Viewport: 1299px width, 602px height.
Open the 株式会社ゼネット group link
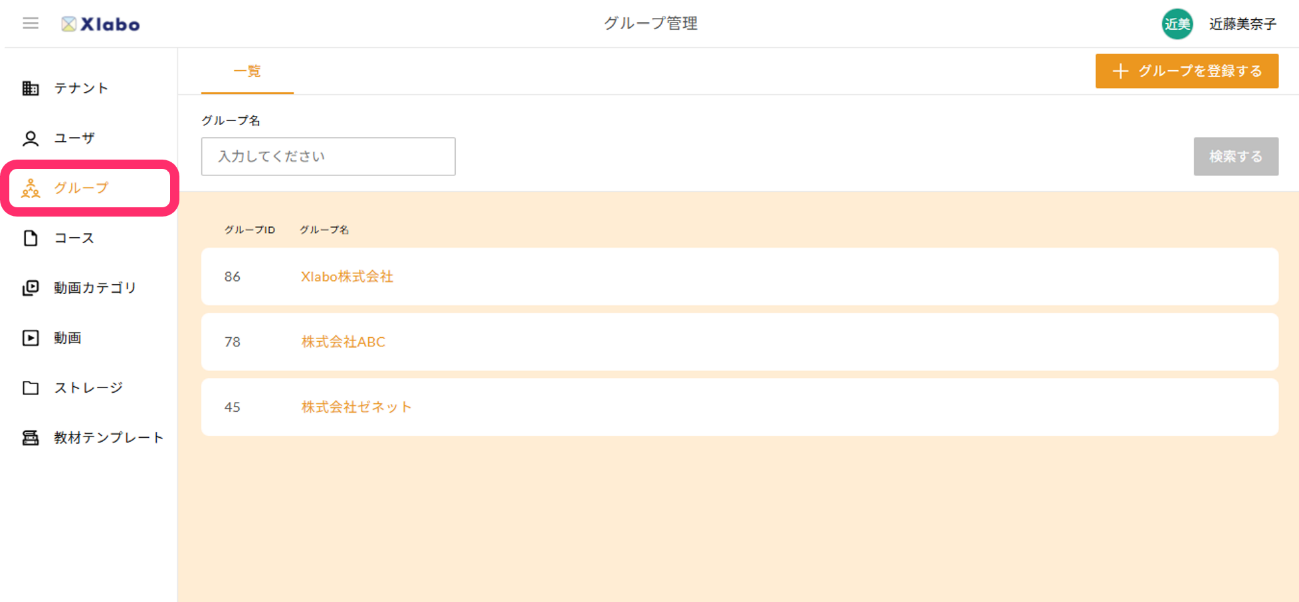[356, 407]
